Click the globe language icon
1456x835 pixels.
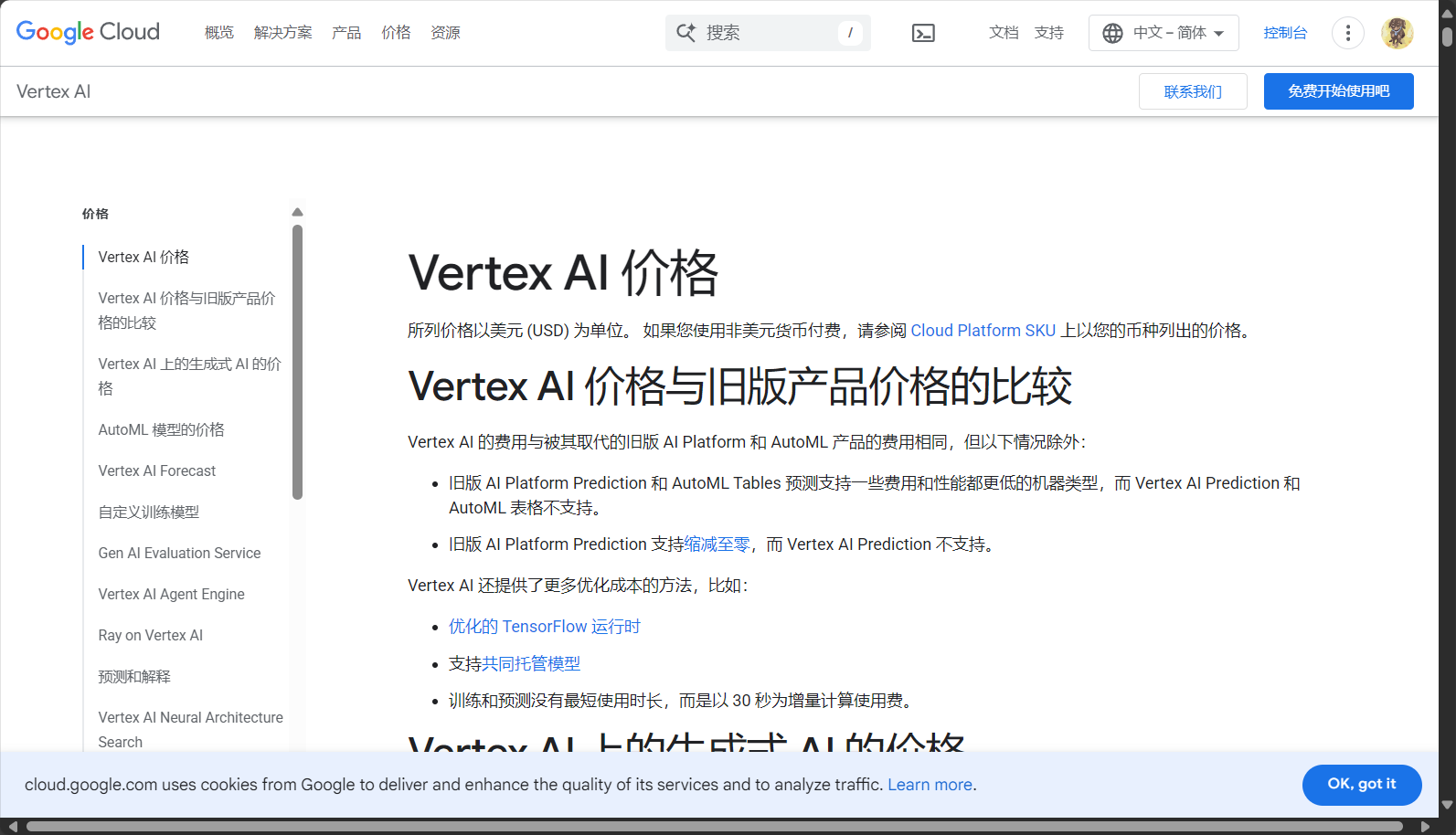click(x=1112, y=33)
